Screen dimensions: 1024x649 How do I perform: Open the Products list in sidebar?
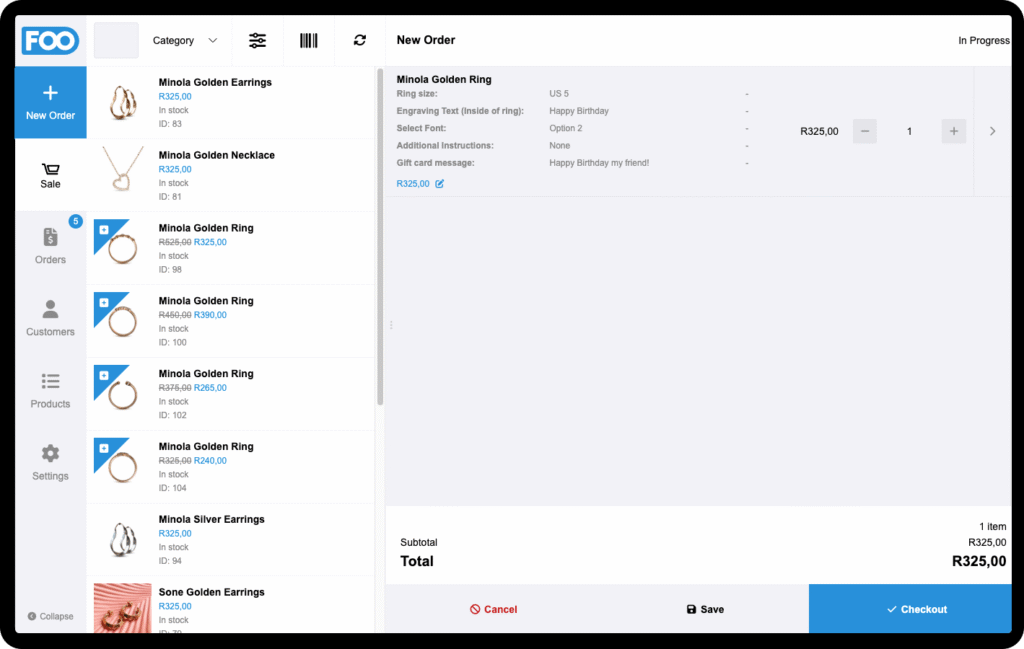(50, 390)
